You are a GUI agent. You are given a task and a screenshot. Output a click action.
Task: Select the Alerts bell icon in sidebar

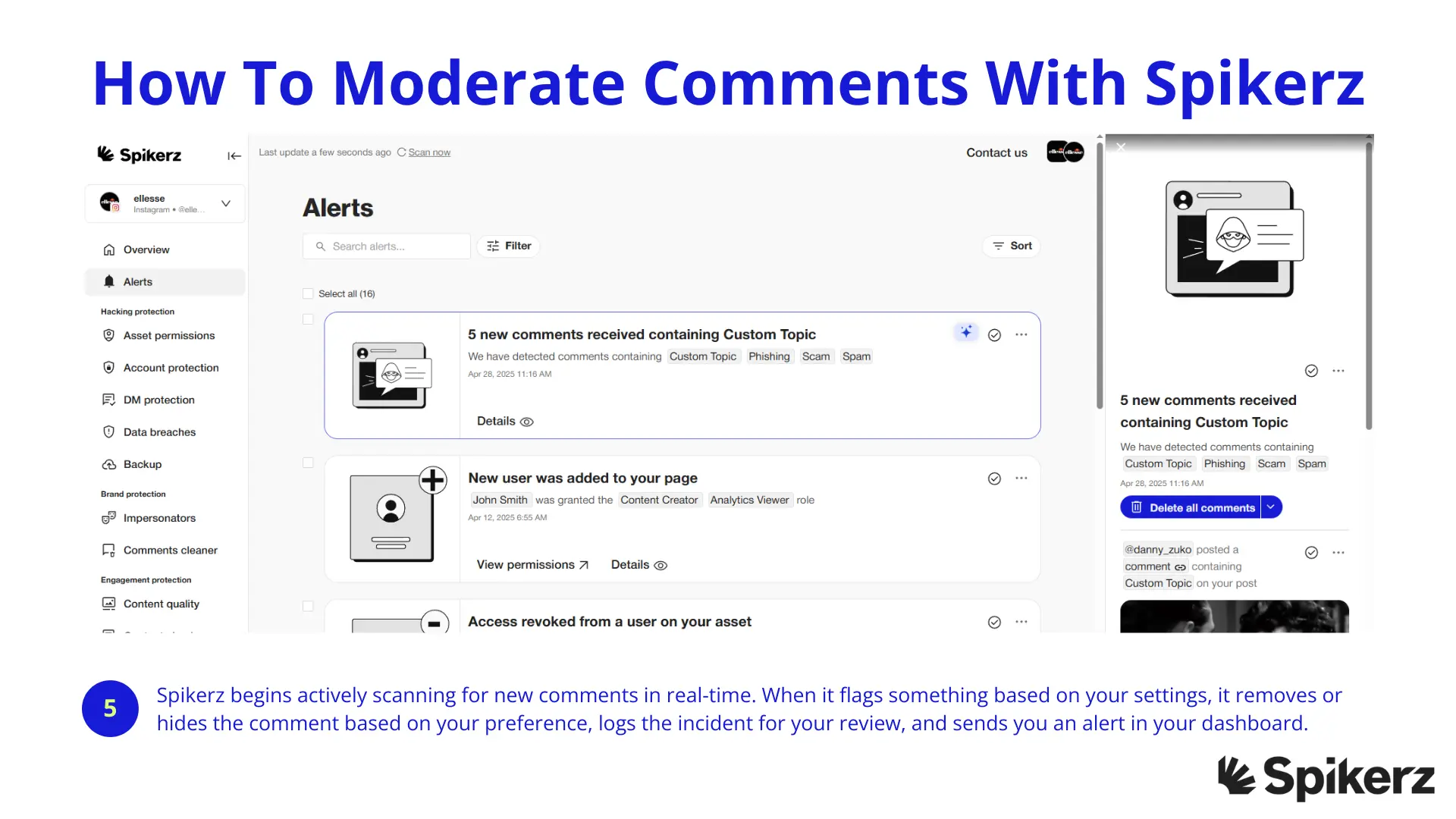(108, 281)
